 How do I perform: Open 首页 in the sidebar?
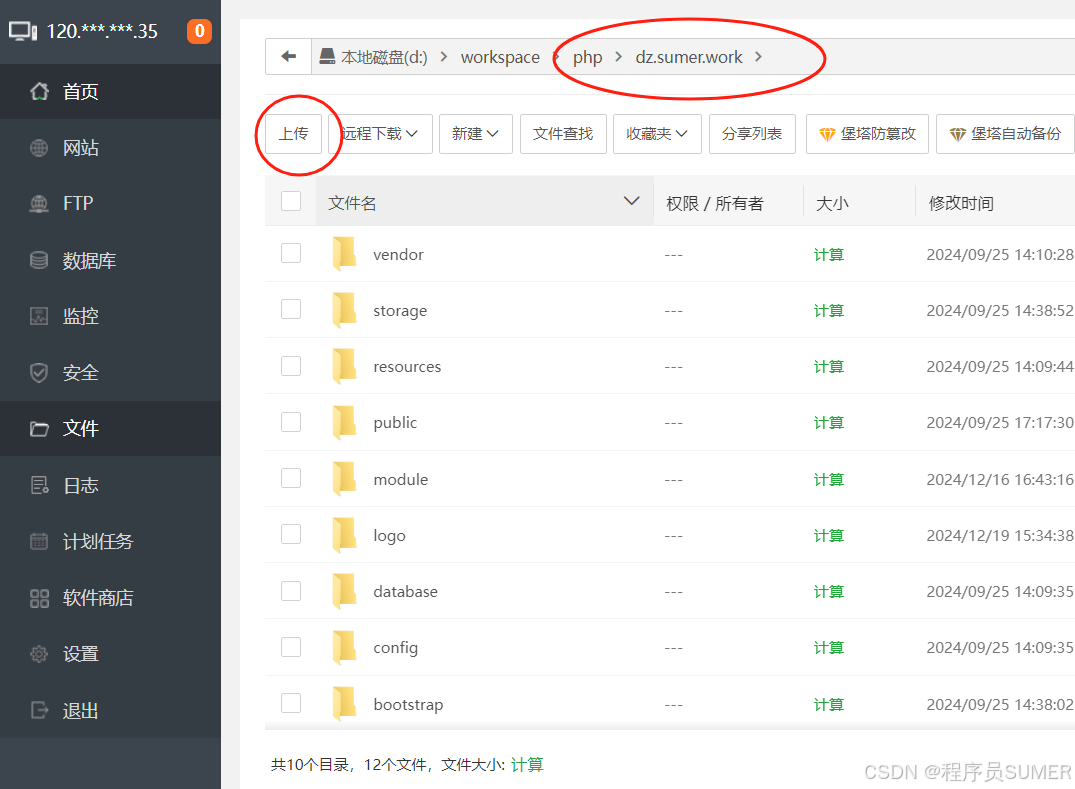pos(110,91)
